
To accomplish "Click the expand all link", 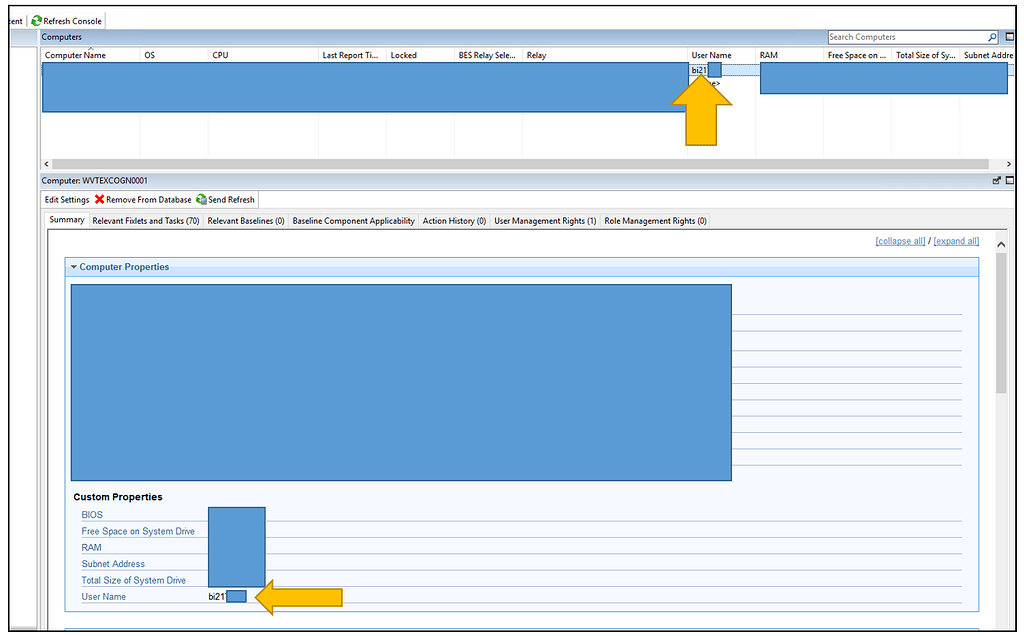I will tap(954, 240).
